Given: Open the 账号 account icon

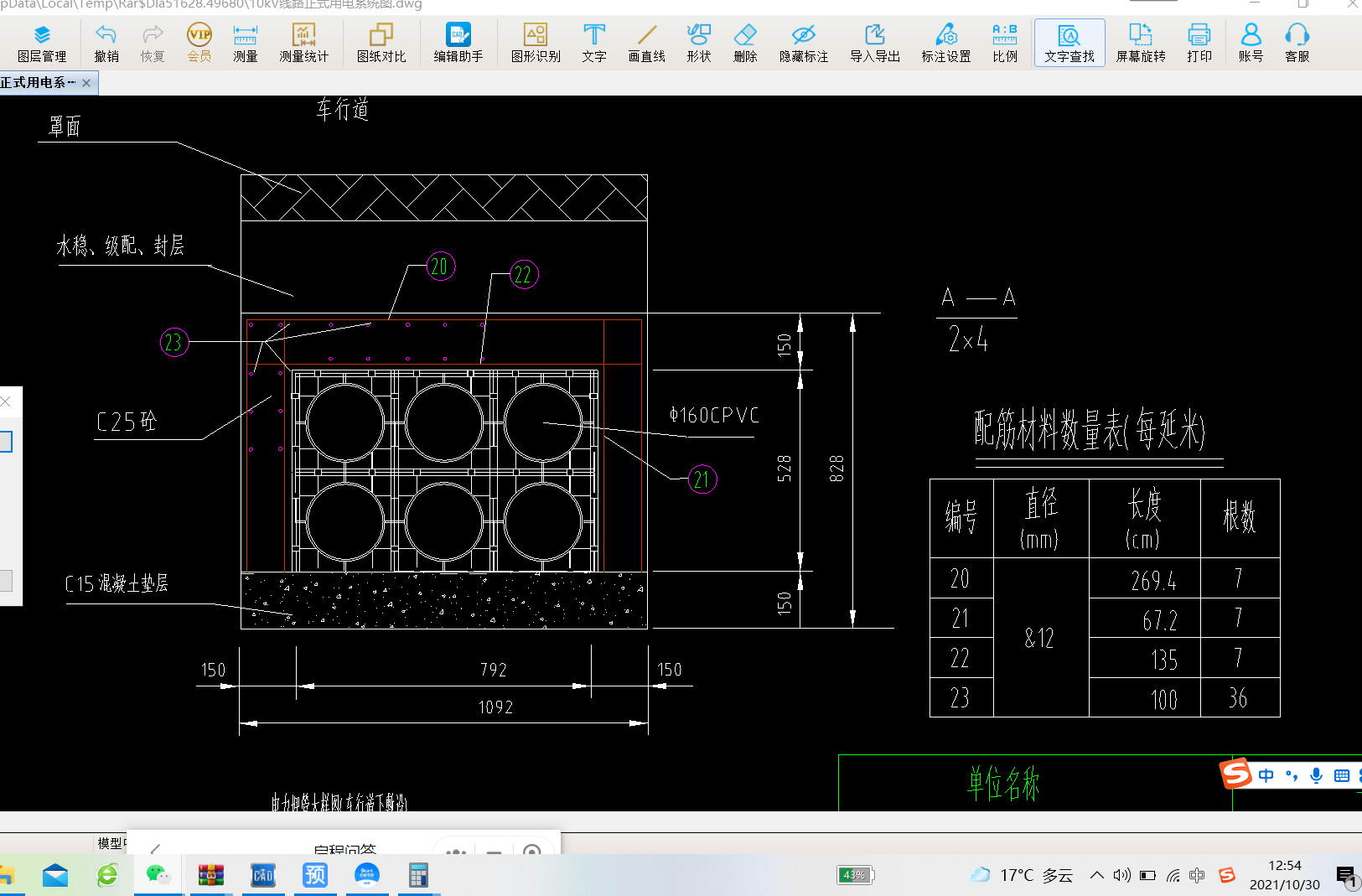Looking at the screenshot, I should click(x=1251, y=43).
